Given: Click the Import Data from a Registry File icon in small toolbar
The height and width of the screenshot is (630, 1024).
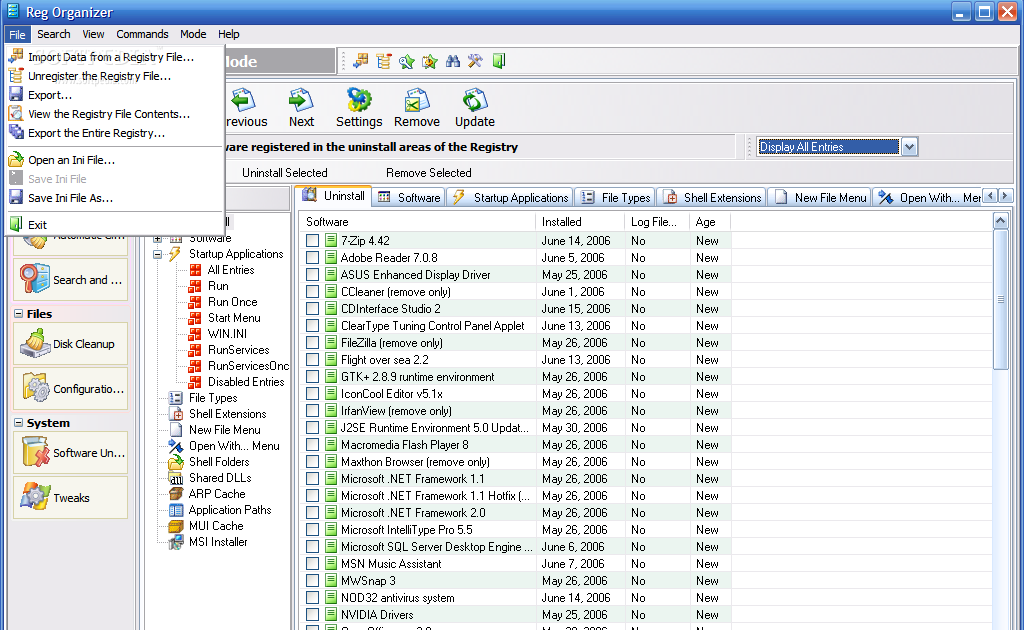Looking at the screenshot, I should 360,61.
